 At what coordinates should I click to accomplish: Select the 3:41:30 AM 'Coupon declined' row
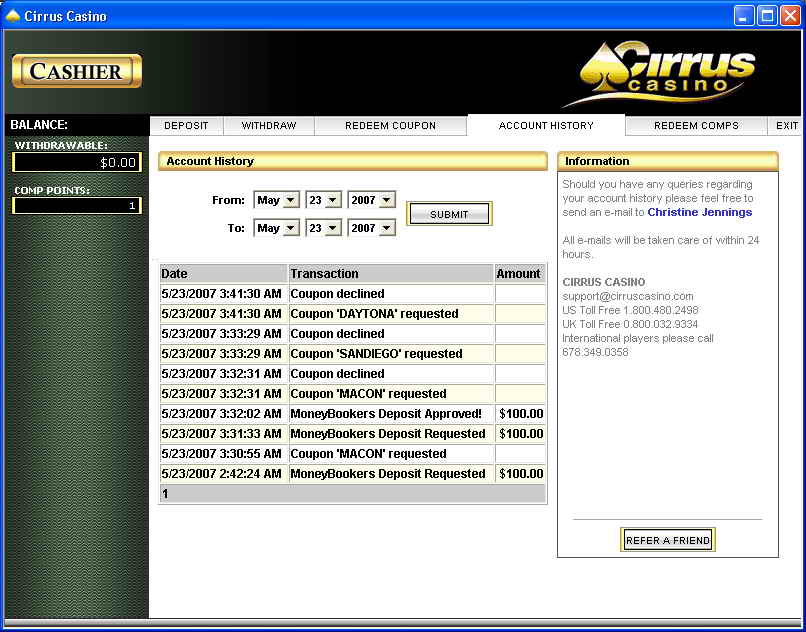pos(353,294)
